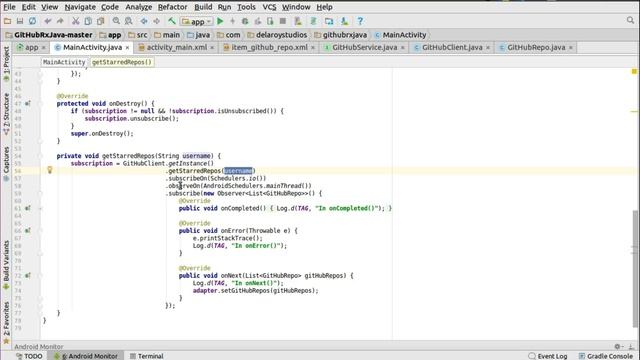Image resolution: width=640 pixels, height=360 pixels.
Task: Click the Find magnifier icon
Action: coord(116,21)
